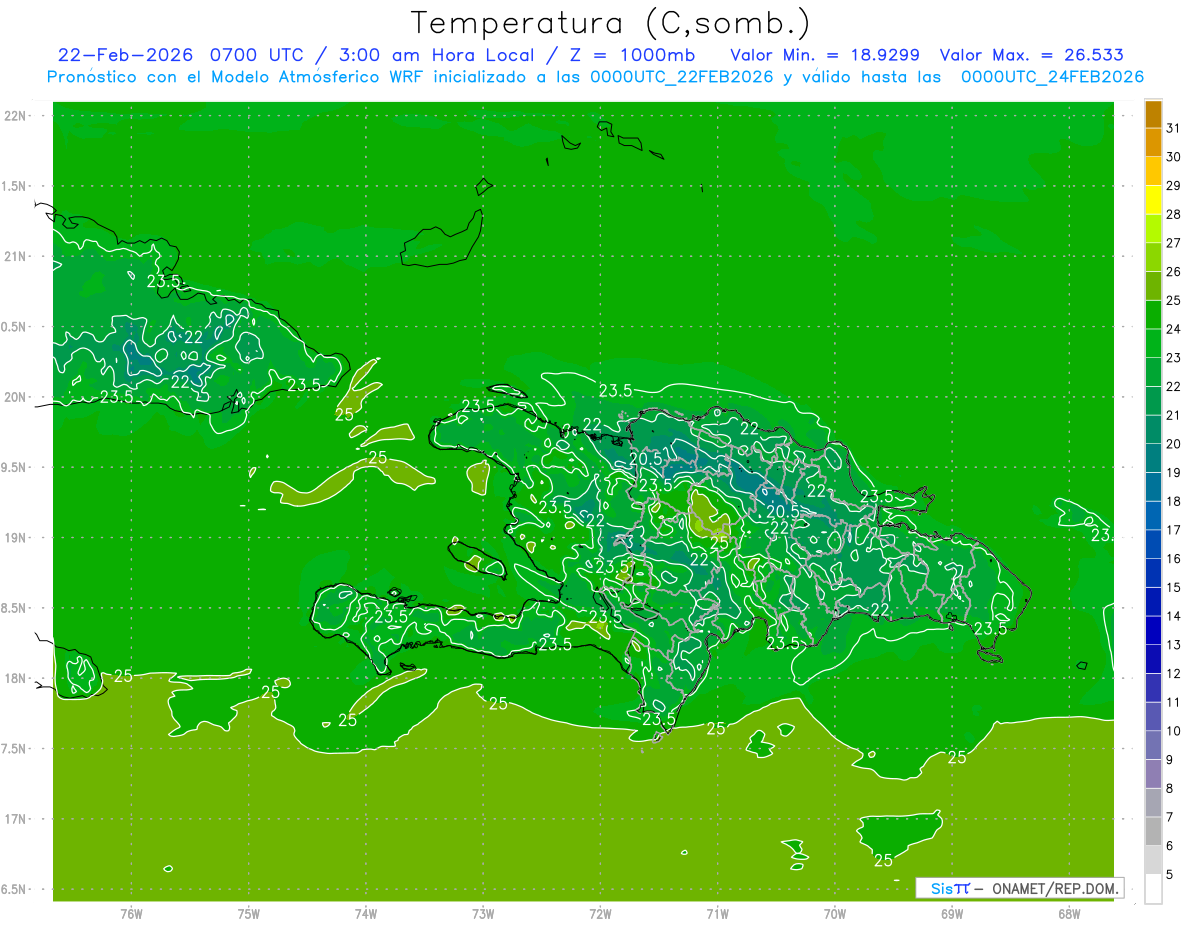Click legend value 8 on the color scale
This screenshot has width=1200, height=927.
click(x=1170, y=788)
